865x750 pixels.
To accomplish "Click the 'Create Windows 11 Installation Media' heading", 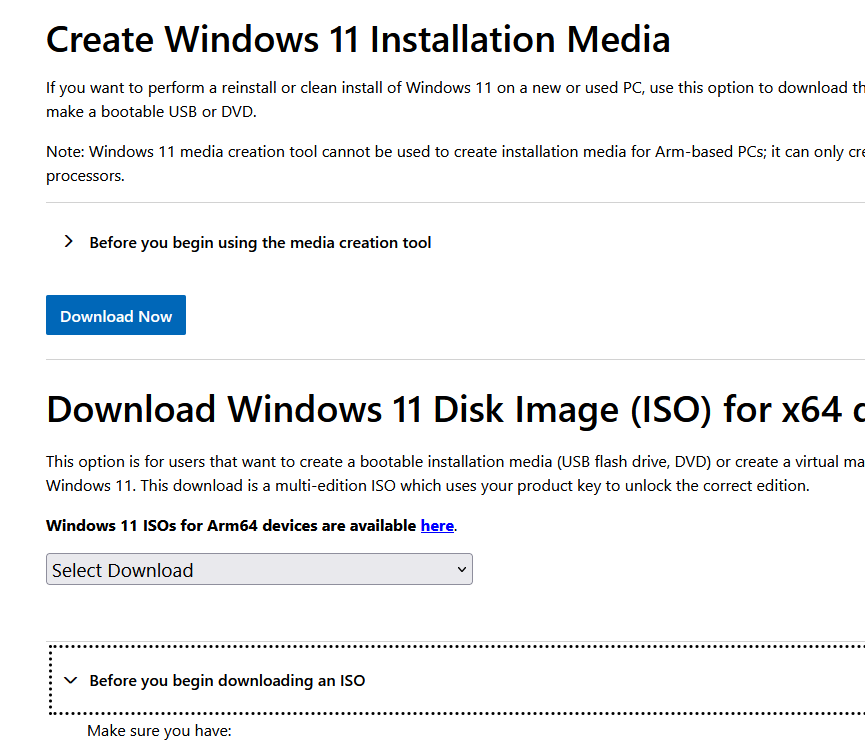I will pyautogui.click(x=357, y=39).
